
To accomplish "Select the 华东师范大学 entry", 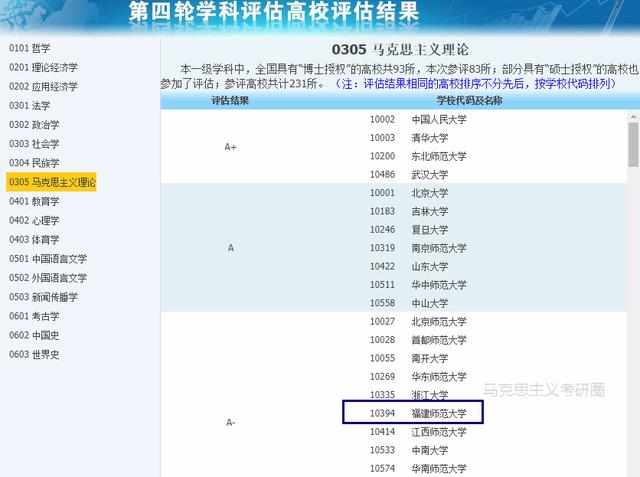I will 439,377.
